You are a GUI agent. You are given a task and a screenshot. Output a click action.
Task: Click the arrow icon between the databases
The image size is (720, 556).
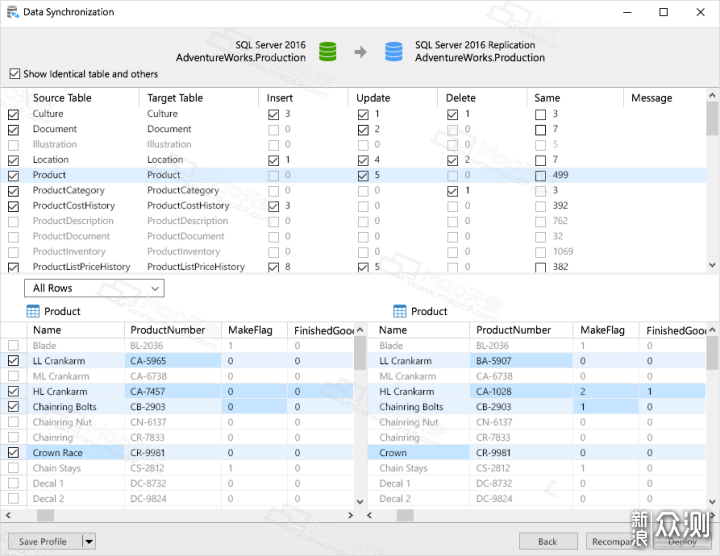click(360, 52)
